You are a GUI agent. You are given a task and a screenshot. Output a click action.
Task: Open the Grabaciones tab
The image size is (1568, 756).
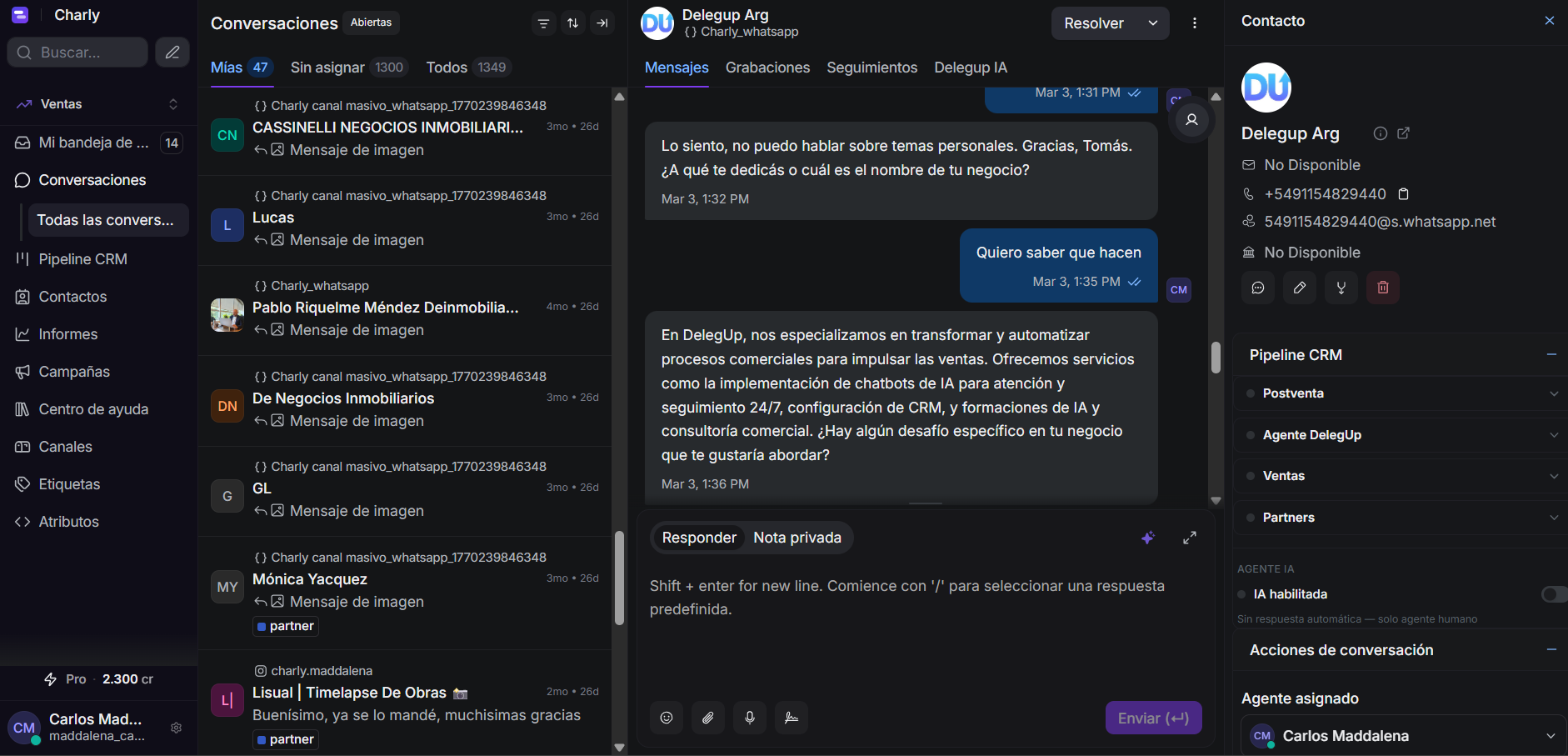point(767,68)
